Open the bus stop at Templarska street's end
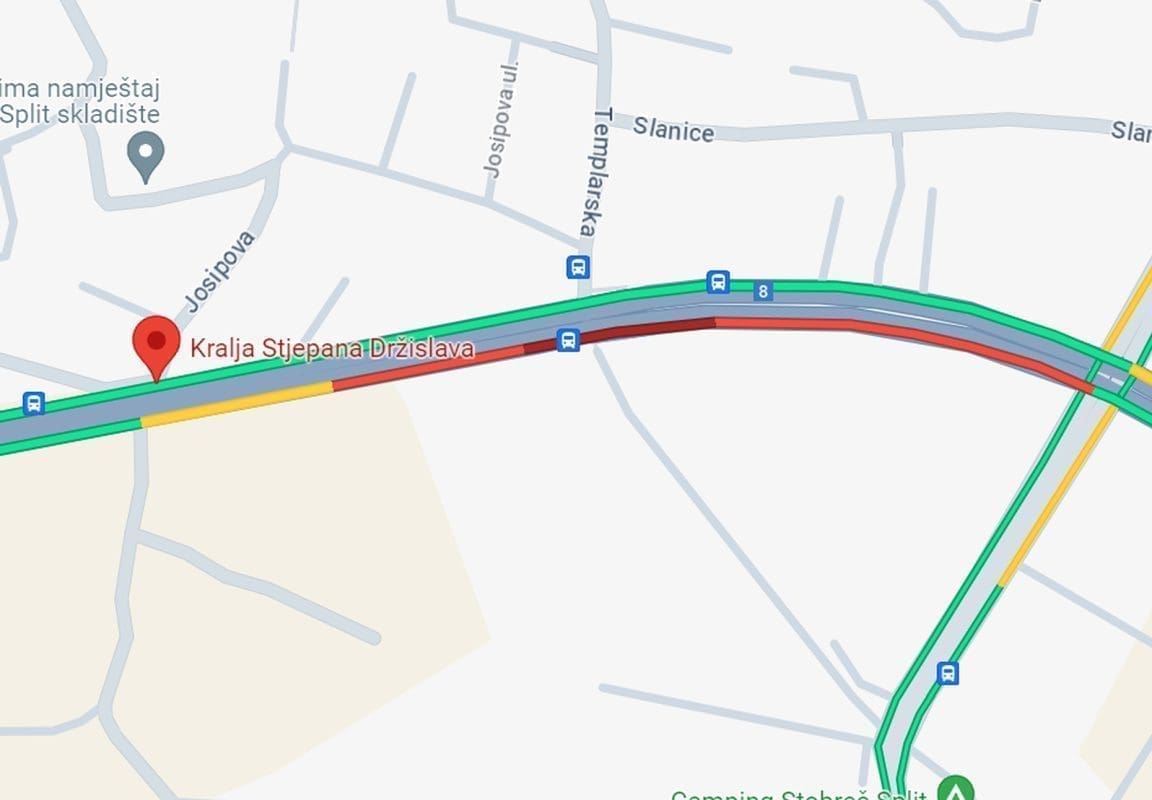 click(578, 267)
